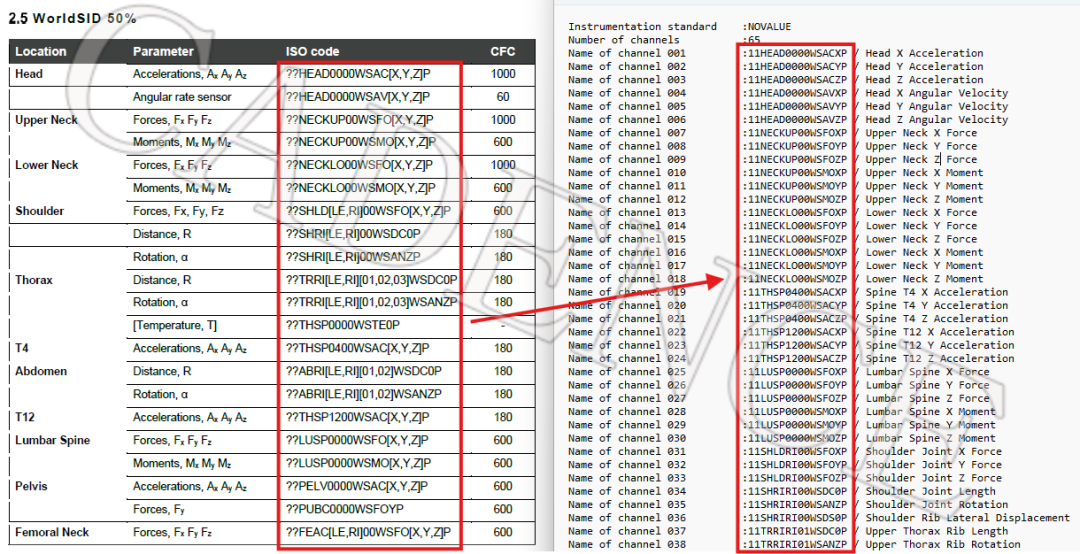Click channel code ':11NECKUP00WSMOYP'
1080x554 pixels.
pos(795,186)
